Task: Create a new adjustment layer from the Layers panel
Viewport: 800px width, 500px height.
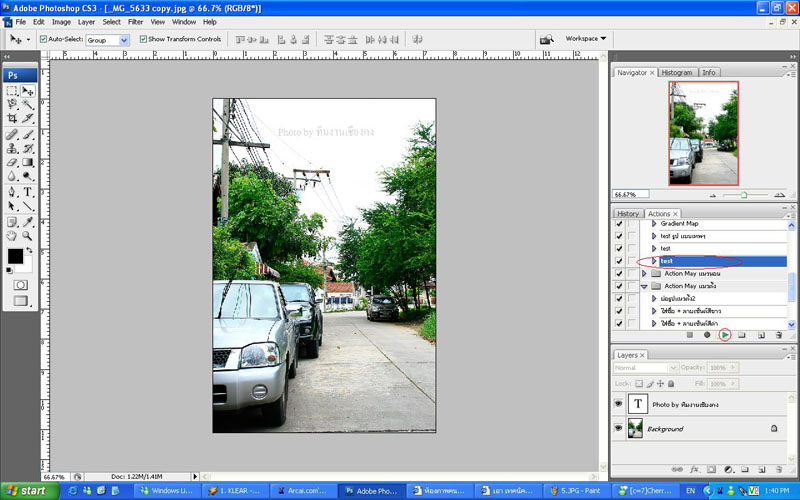Action: click(728, 469)
